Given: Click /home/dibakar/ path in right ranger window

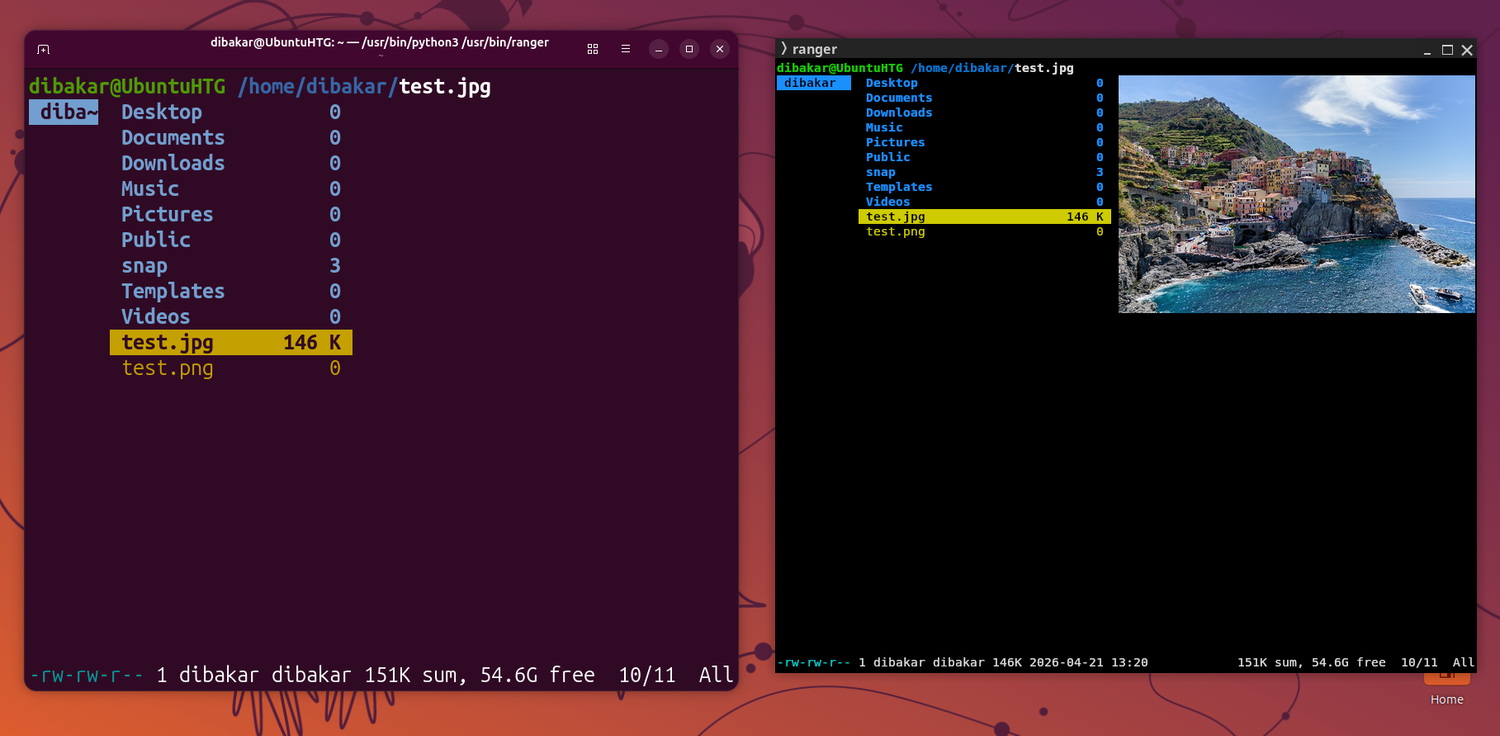Looking at the screenshot, I should (x=962, y=68).
